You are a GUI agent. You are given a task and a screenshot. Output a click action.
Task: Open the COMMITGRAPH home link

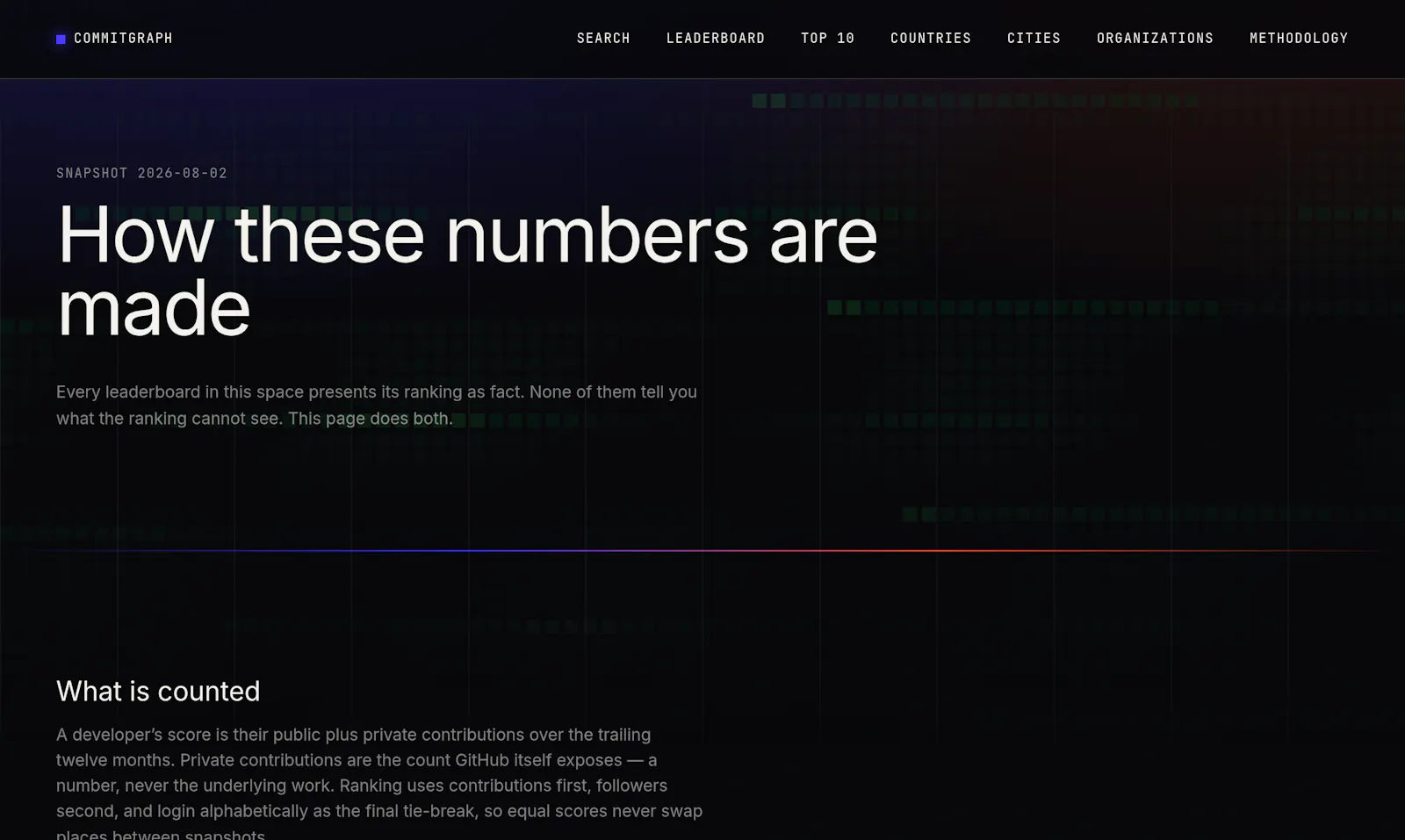(x=114, y=39)
